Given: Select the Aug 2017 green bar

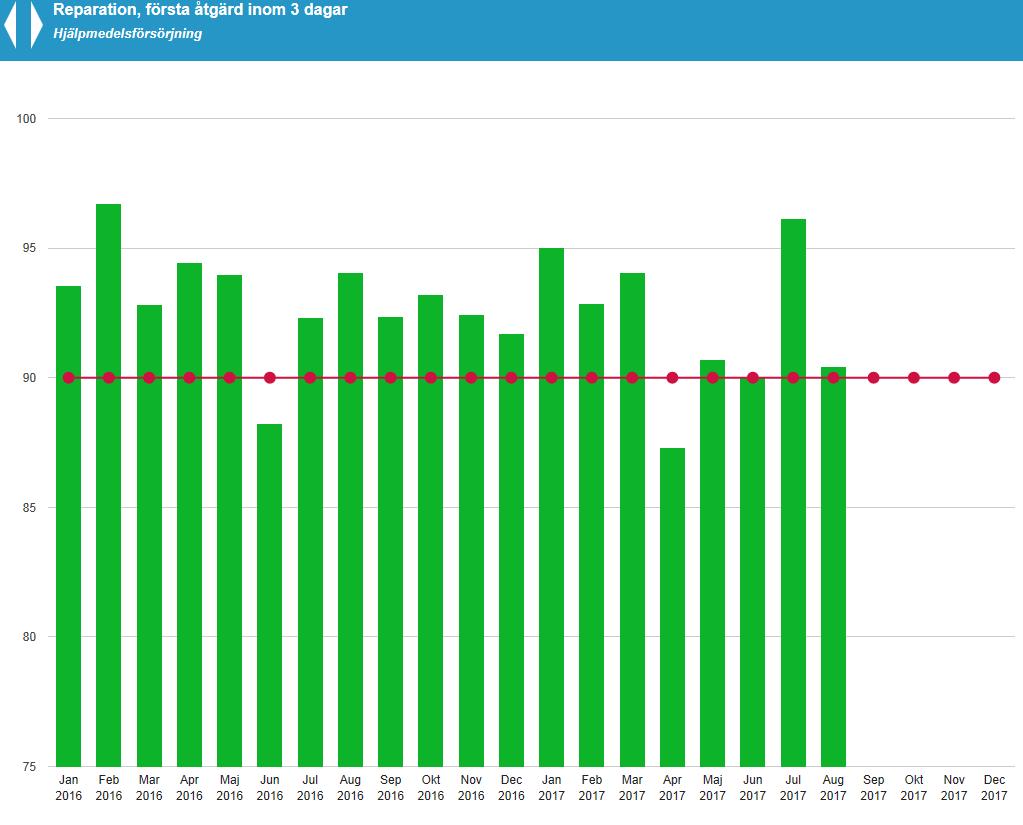Looking at the screenshot, I should point(833,567).
